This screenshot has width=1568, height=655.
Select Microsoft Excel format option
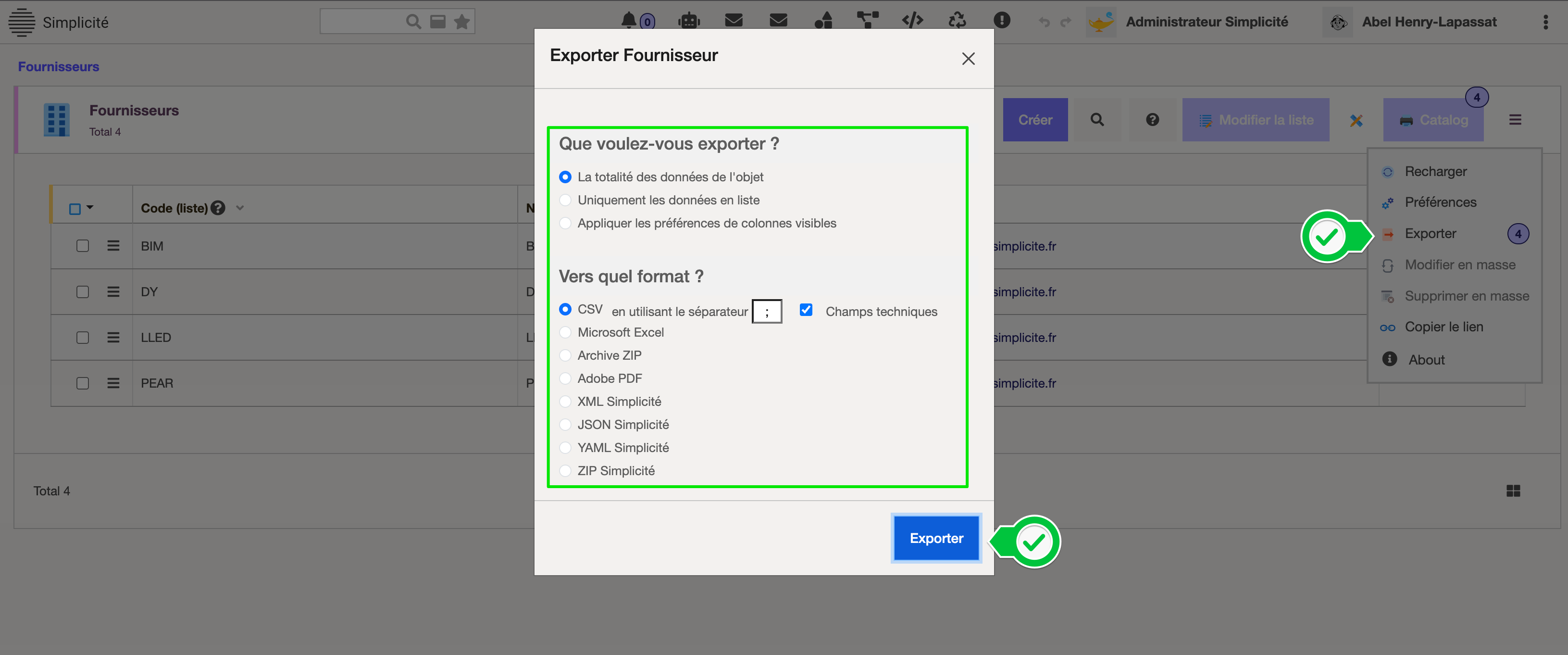pyautogui.click(x=565, y=332)
